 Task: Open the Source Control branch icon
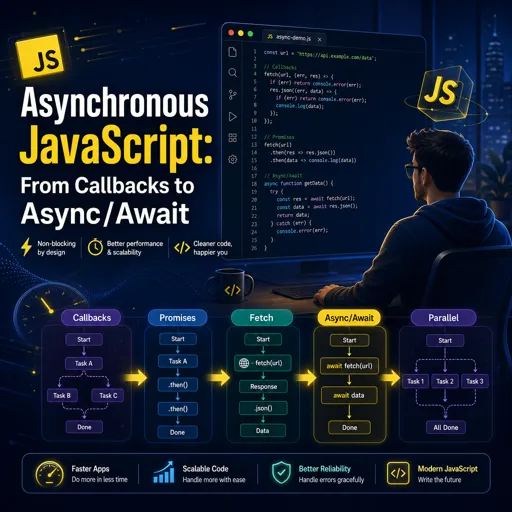(233, 95)
